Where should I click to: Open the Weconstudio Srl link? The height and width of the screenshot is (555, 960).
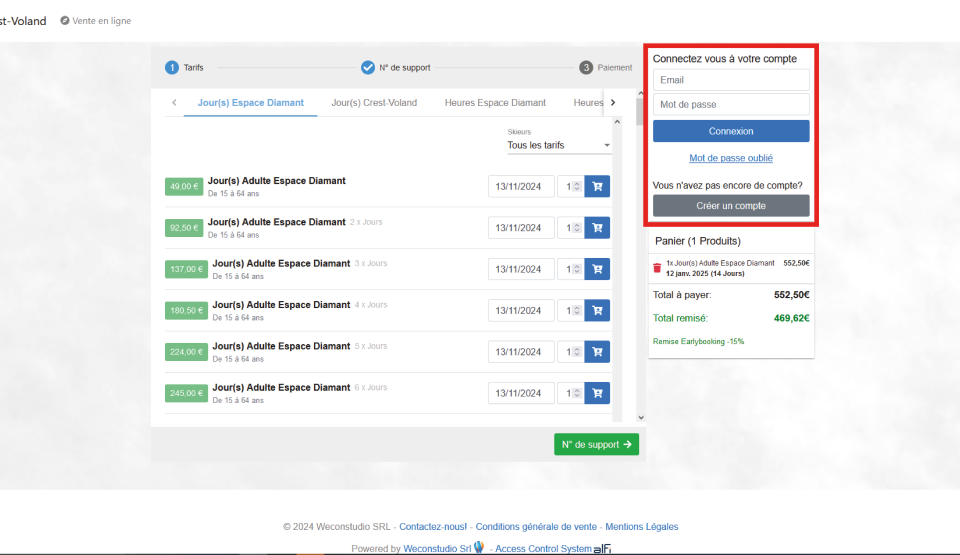437,548
